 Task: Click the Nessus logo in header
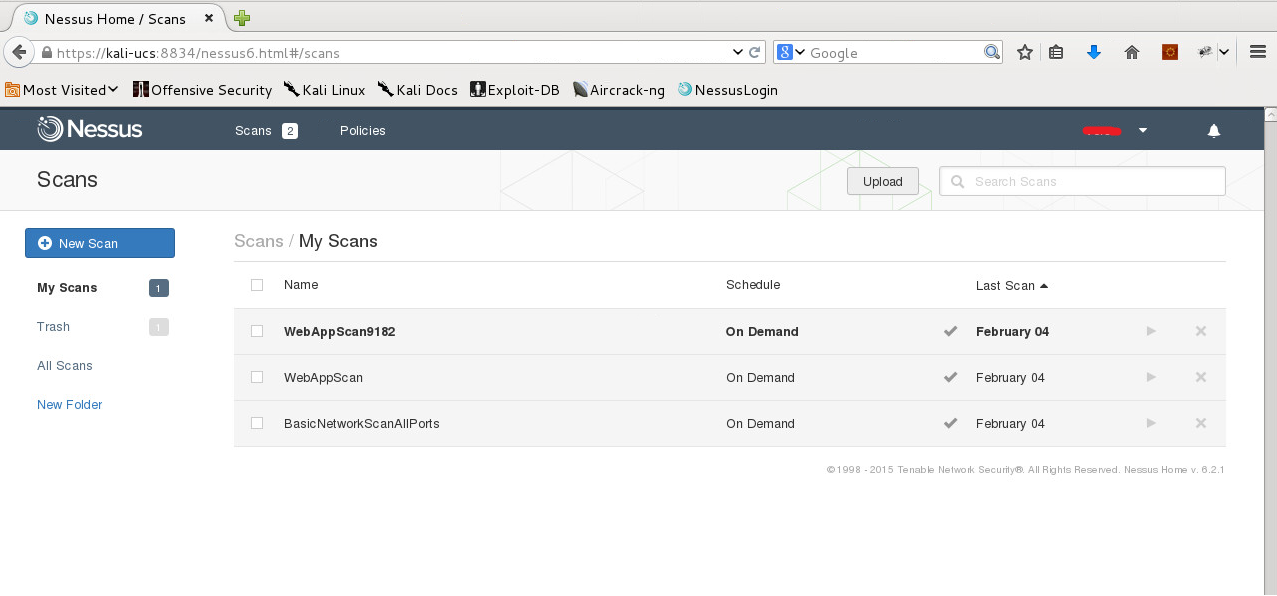(90, 130)
